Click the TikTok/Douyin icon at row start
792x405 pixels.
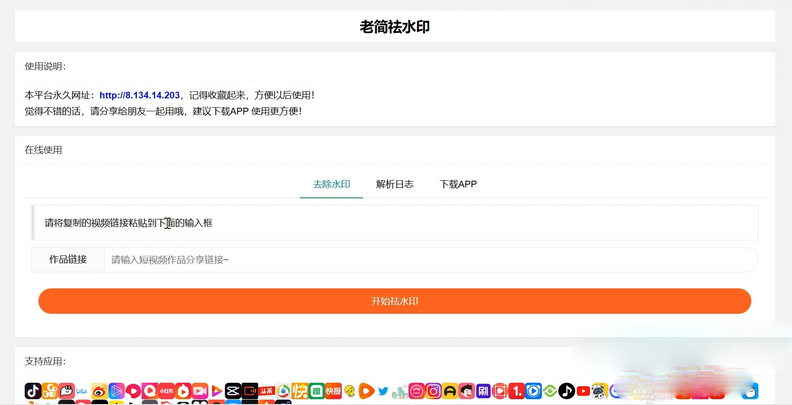tap(33, 391)
